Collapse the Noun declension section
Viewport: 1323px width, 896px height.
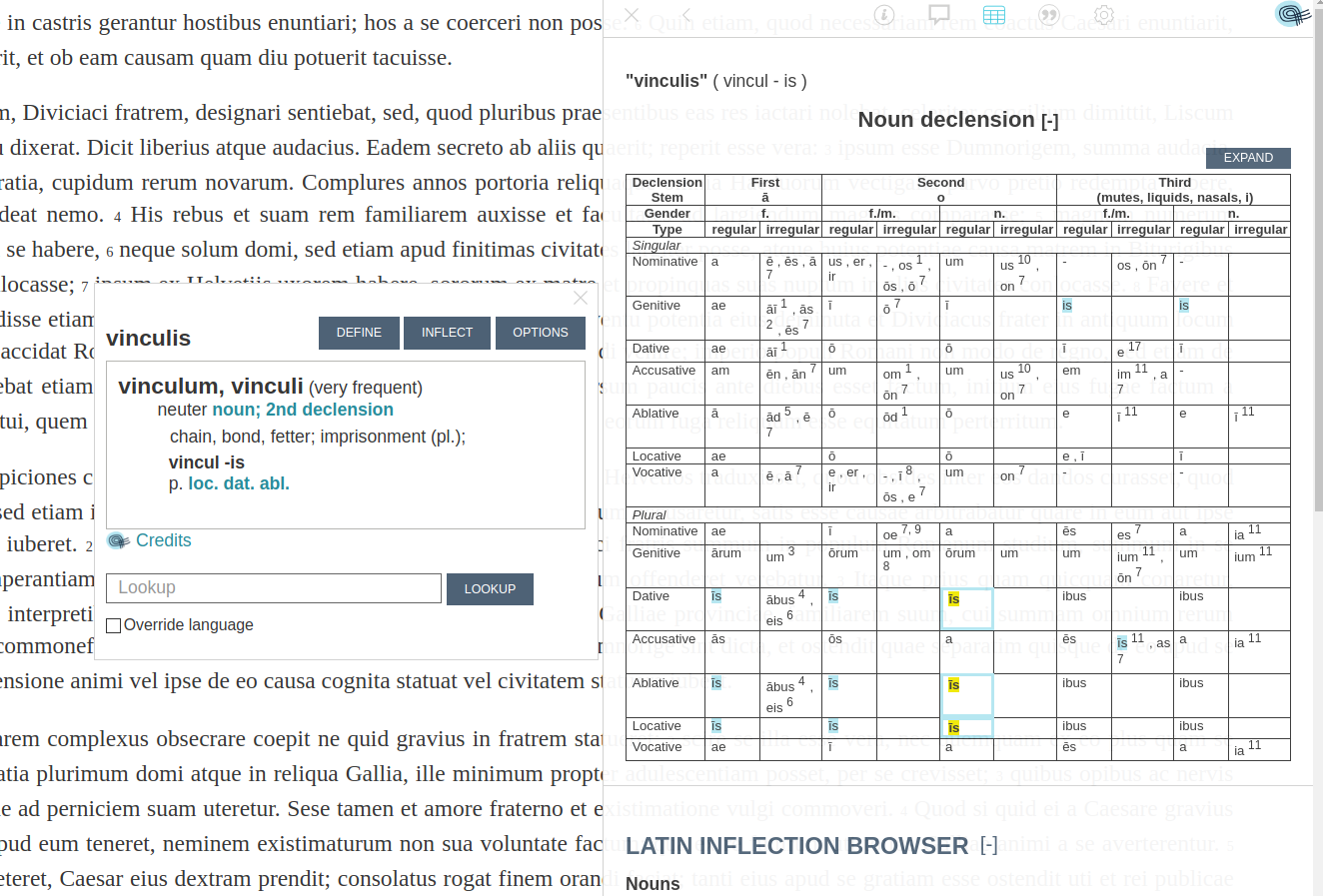pos(1049,122)
